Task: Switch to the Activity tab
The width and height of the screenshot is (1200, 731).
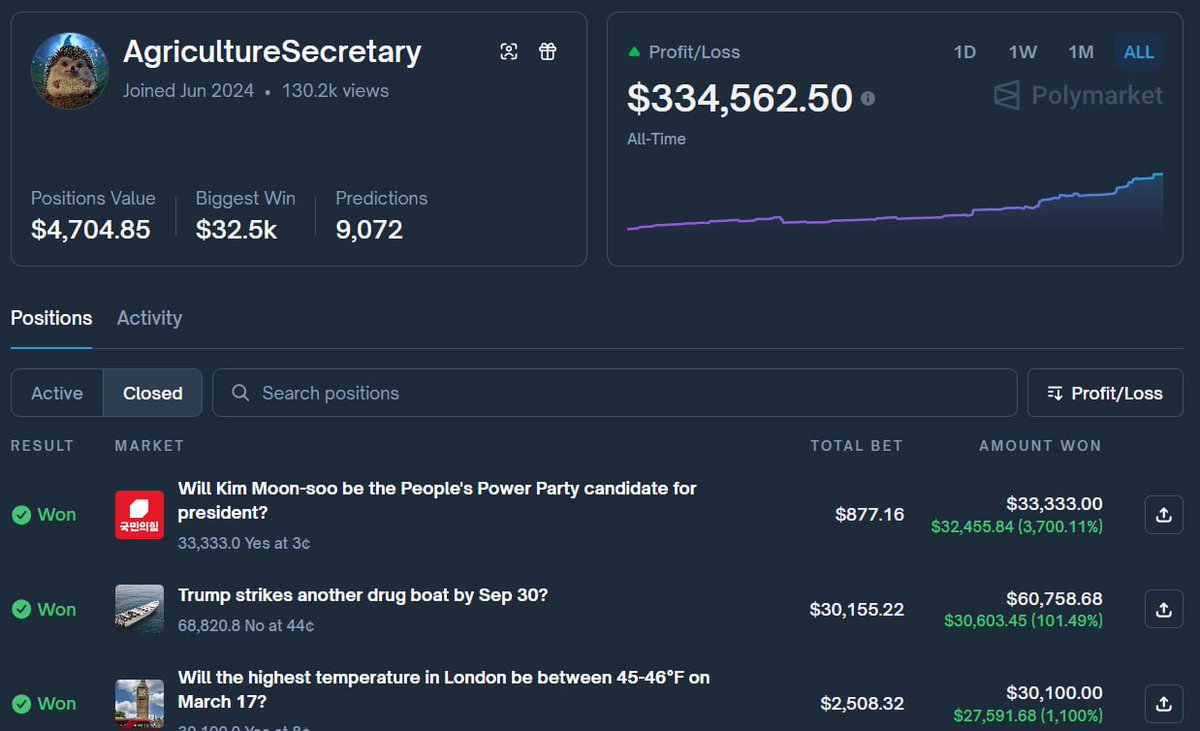Action: (x=149, y=318)
